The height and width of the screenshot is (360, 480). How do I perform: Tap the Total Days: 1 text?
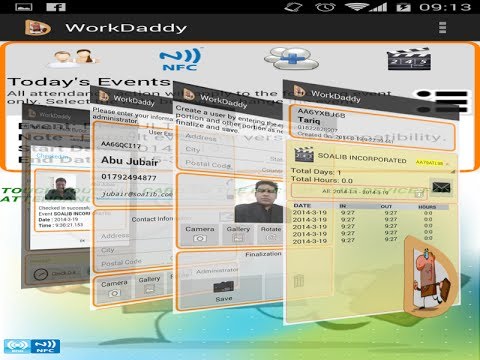(316, 171)
